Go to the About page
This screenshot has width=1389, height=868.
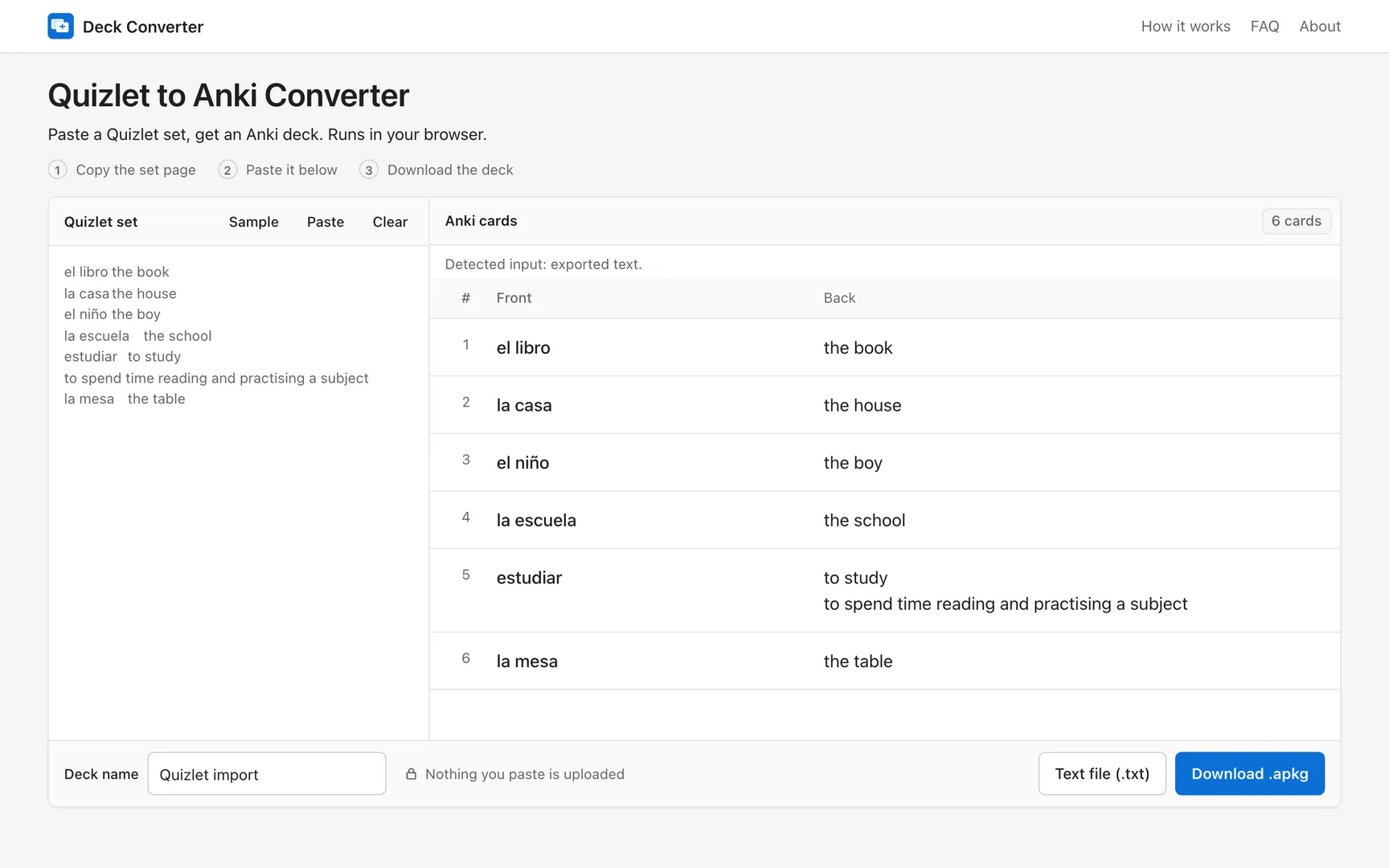pyautogui.click(x=1320, y=27)
